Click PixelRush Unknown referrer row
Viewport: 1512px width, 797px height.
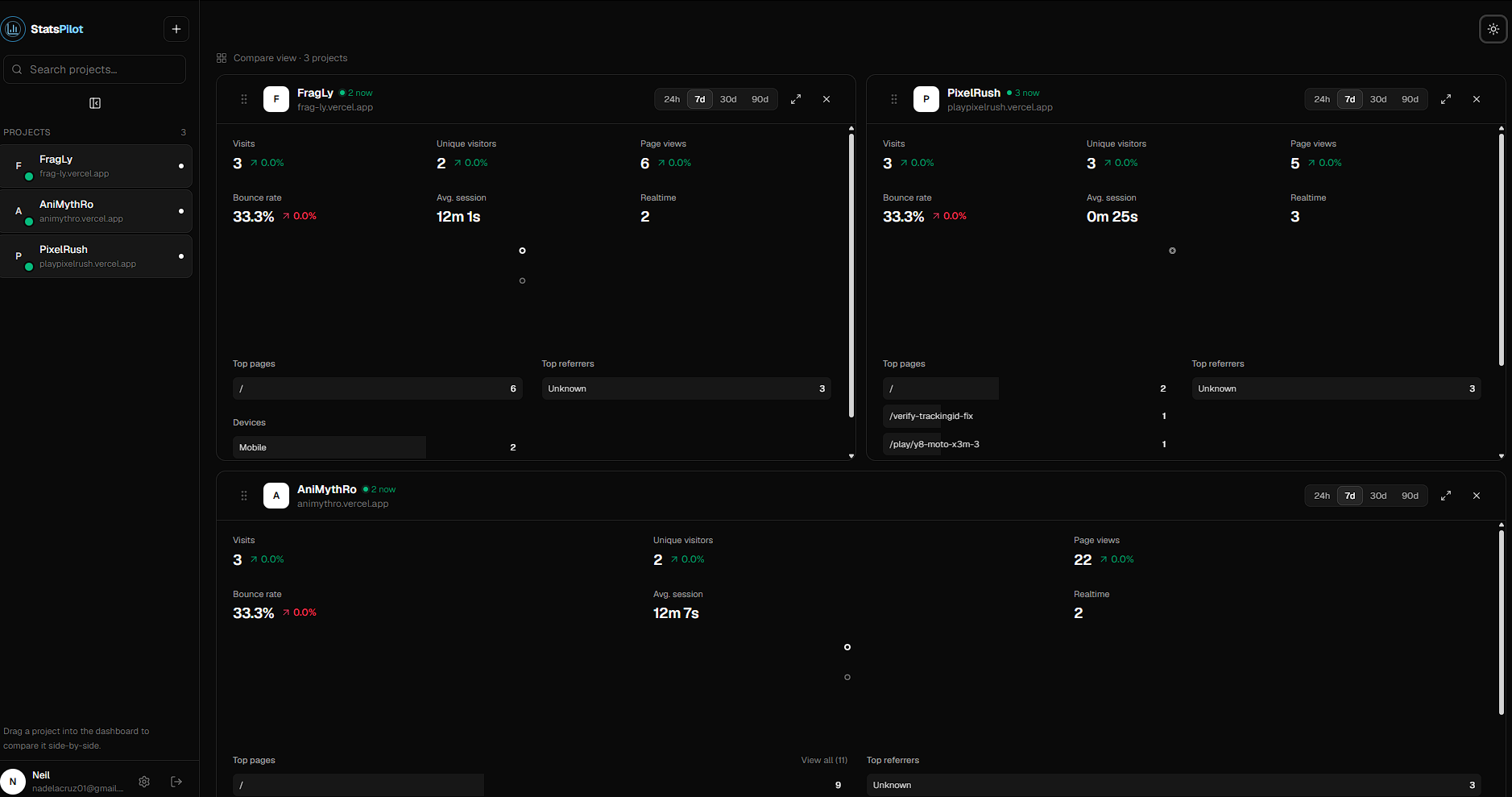1336,388
